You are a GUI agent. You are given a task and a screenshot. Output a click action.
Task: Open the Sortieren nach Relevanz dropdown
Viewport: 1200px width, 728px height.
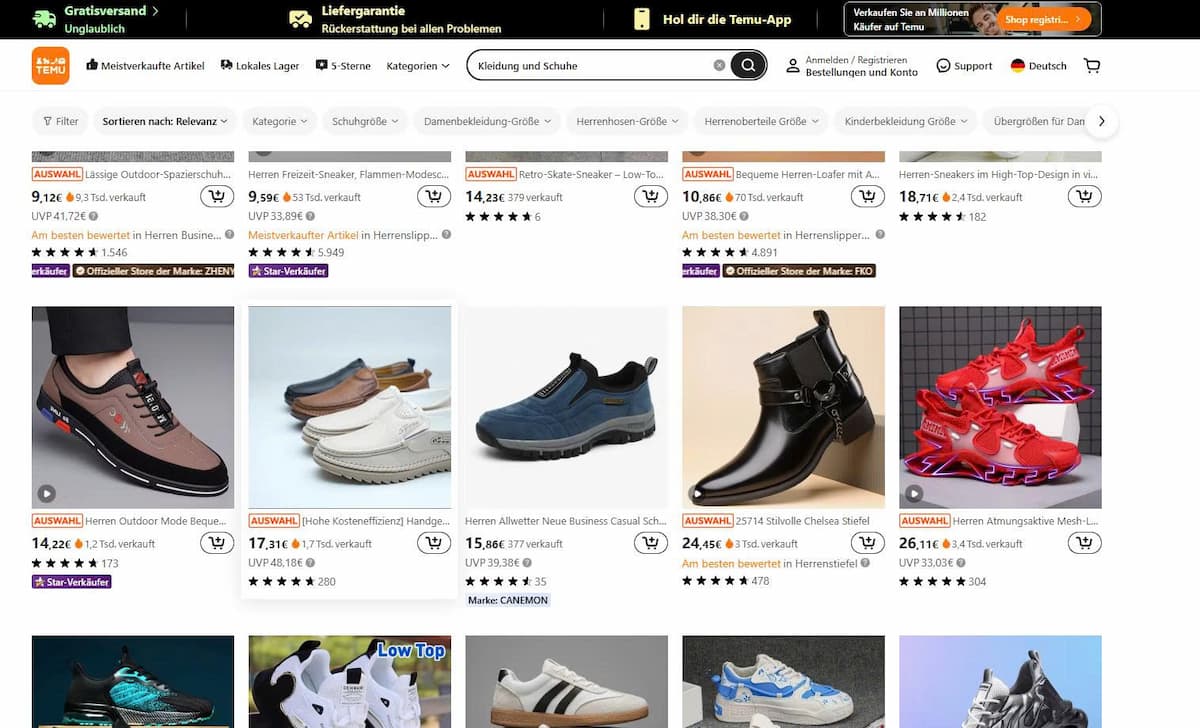click(x=165, y=121)
